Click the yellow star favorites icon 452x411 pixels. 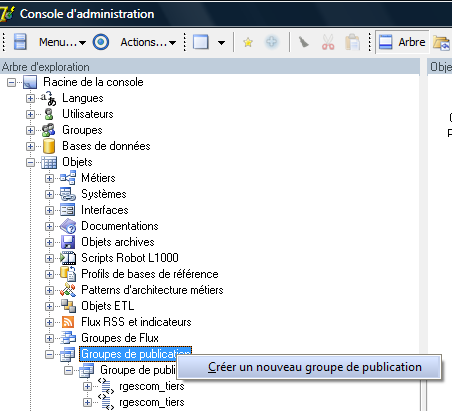pos(248,42)
